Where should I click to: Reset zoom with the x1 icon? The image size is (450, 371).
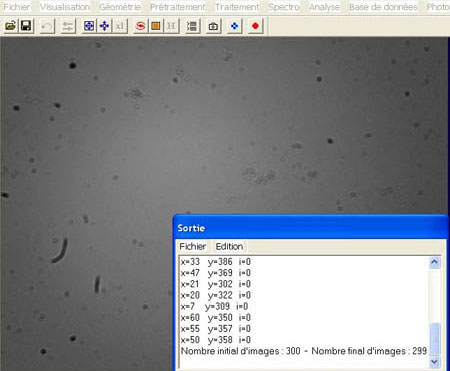(120, 26)
